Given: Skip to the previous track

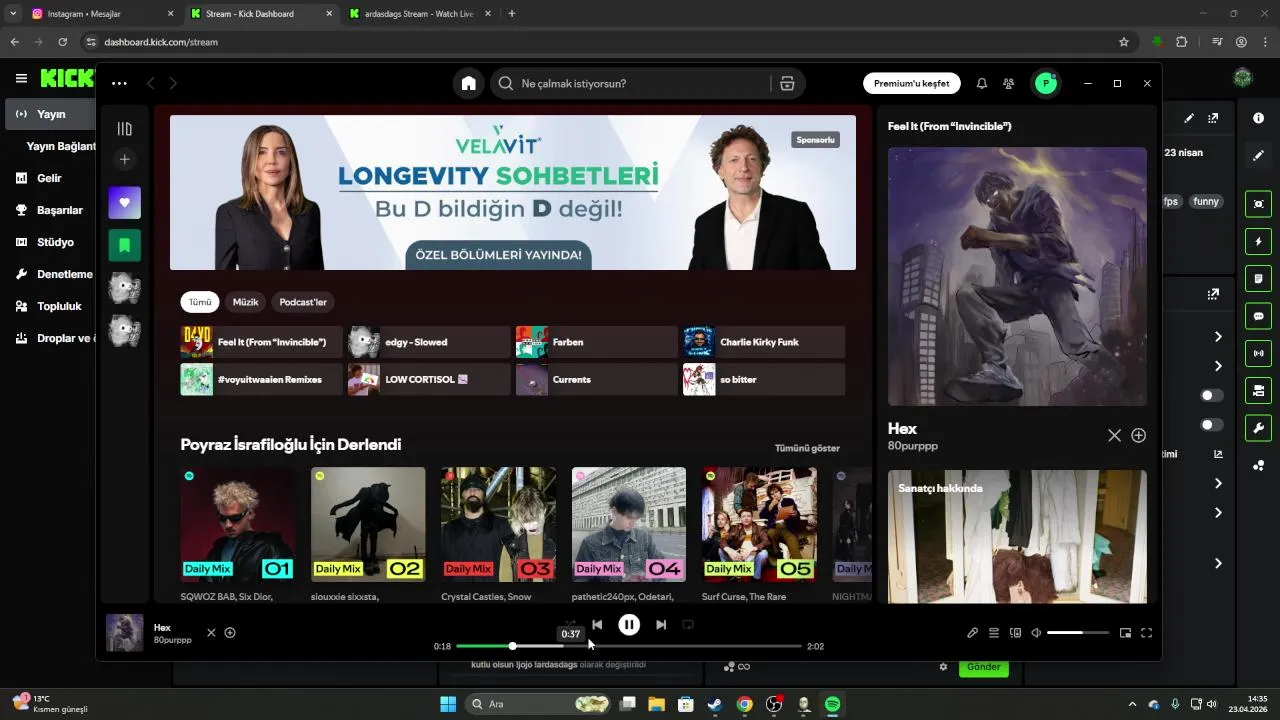Looking at the screenshot, I should [597, 625].
